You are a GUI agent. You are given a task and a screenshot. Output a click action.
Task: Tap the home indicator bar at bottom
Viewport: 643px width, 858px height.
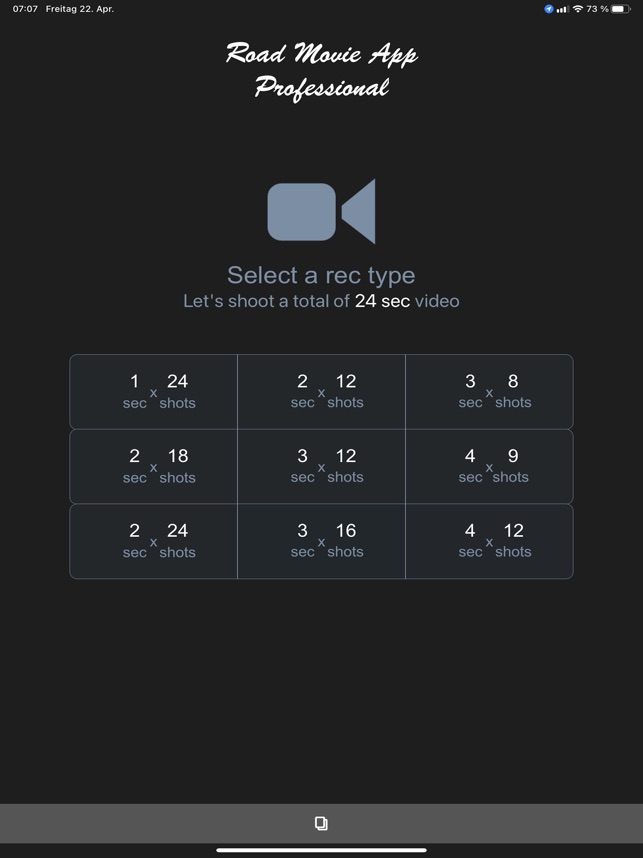tap(321, 850)
